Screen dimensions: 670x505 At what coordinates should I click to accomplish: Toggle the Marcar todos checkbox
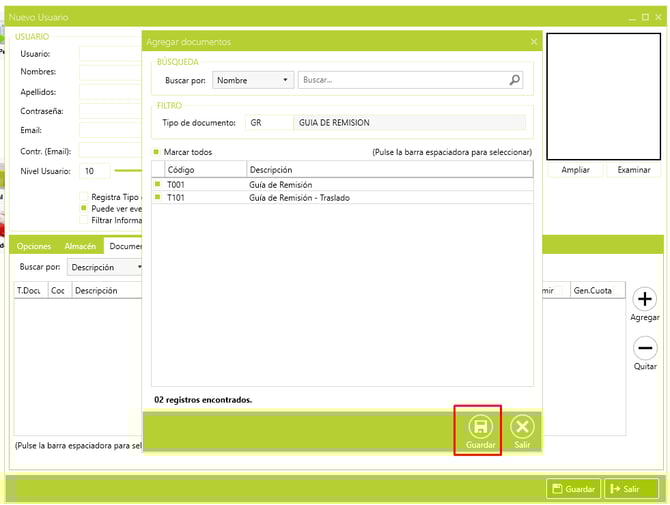[156, 152]
